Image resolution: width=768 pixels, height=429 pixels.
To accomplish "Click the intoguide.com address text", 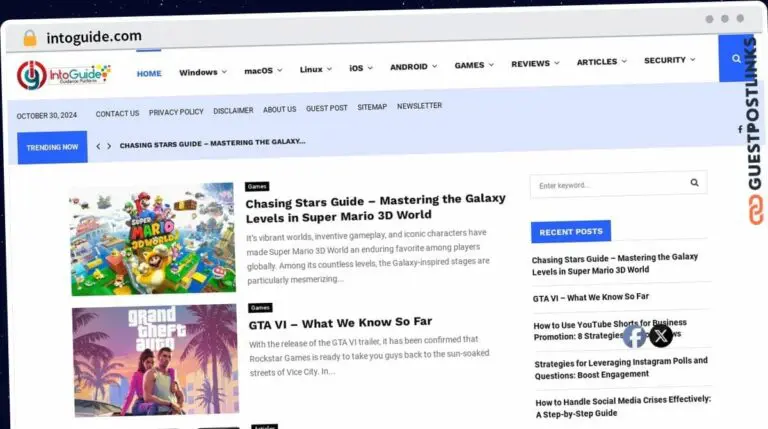I will click(94, 37).
